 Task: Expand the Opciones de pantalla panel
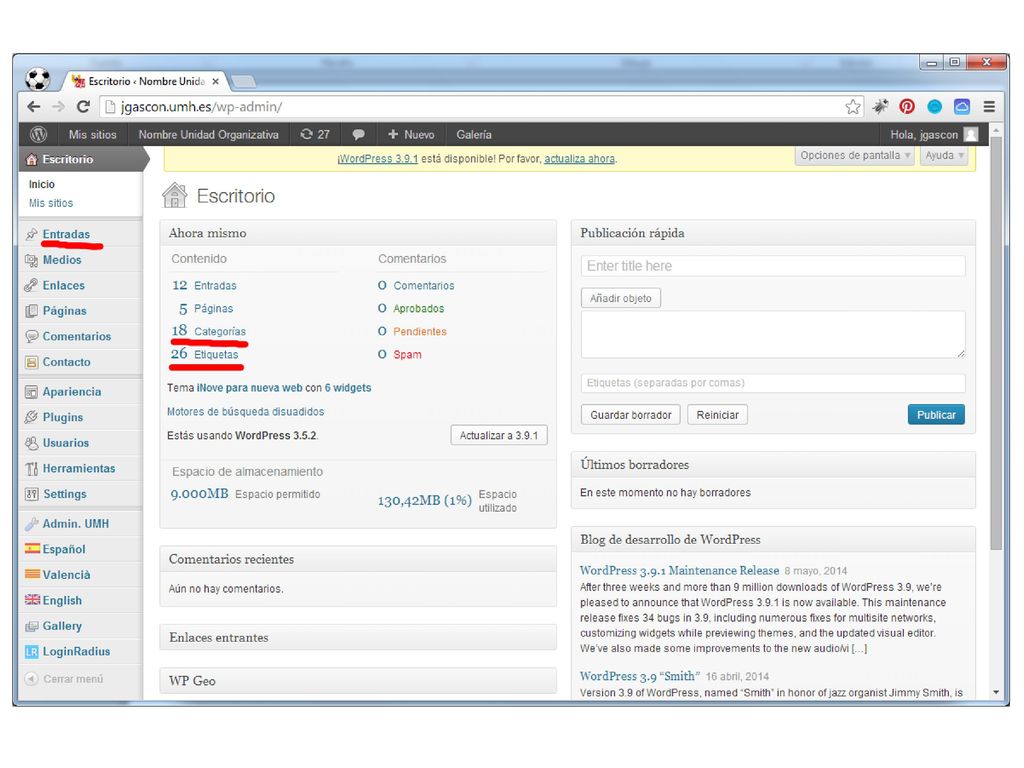point(855,155)
